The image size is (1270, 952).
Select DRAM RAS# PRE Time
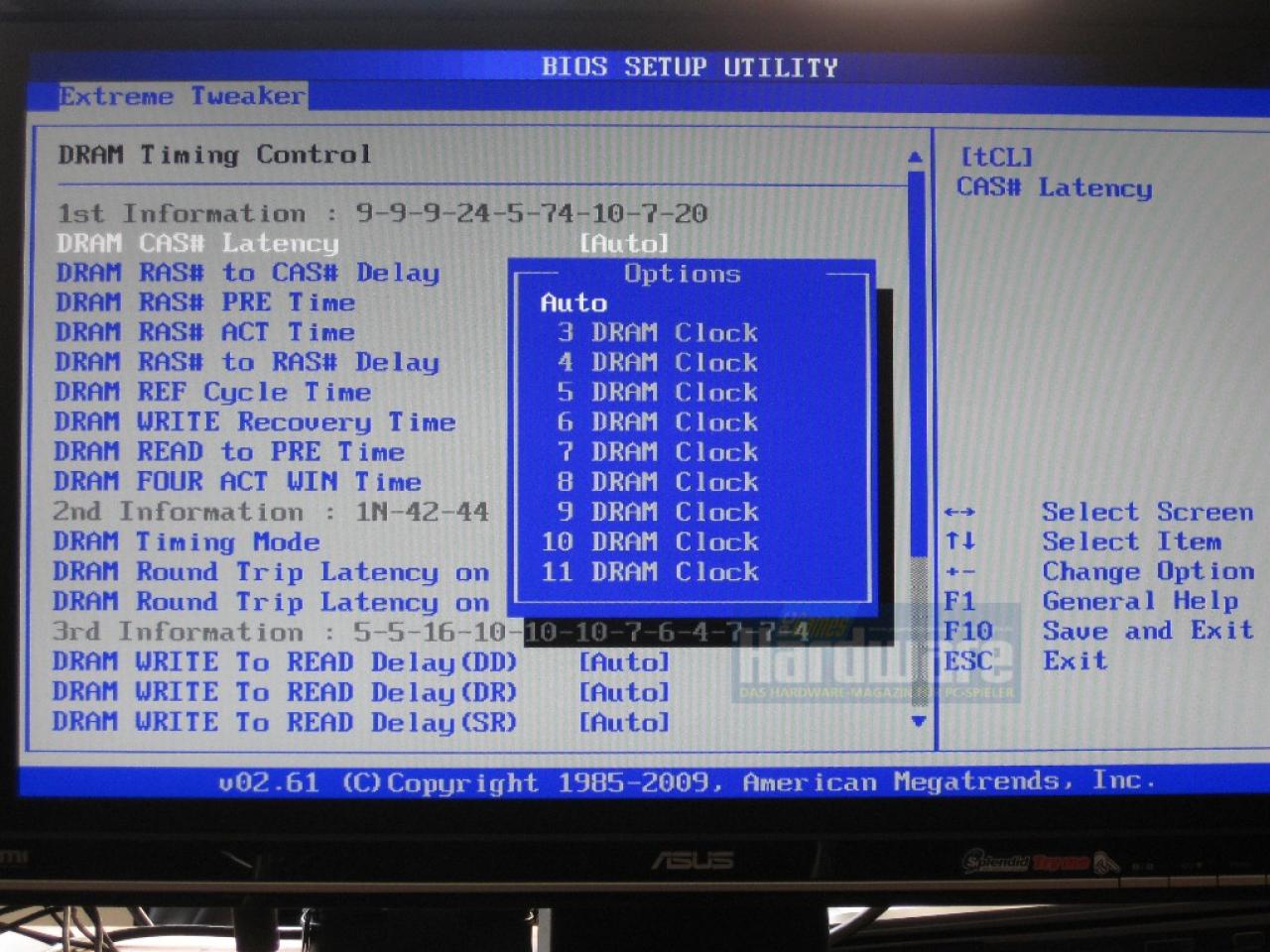[204, 302]
